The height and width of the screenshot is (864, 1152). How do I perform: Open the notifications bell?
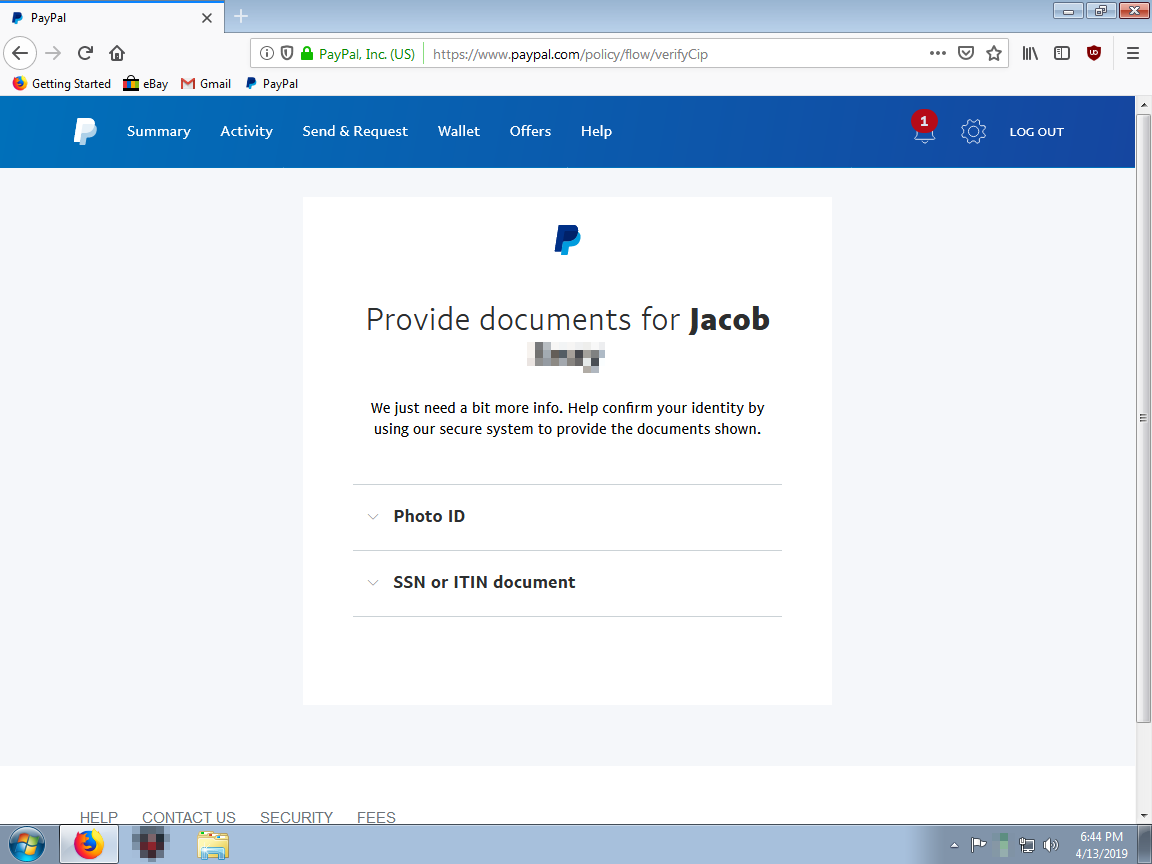(924, 129)
